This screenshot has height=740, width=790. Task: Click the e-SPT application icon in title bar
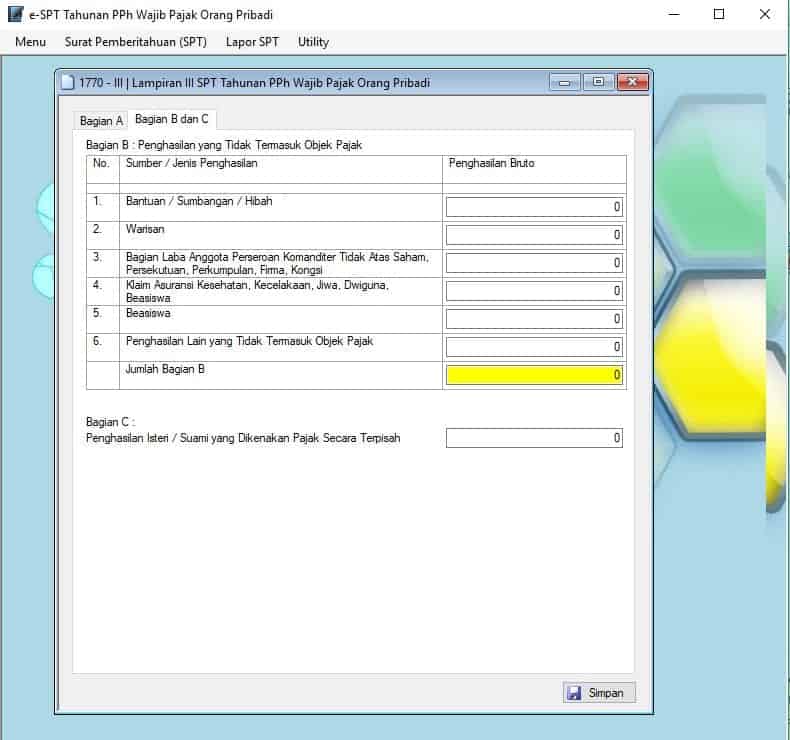click(x=15, y=15)
